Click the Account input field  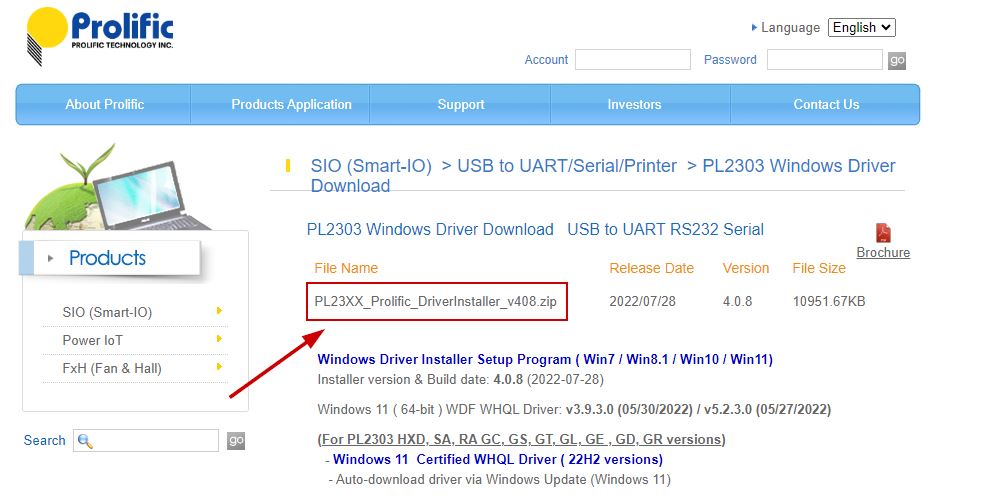tap(633, 60)
